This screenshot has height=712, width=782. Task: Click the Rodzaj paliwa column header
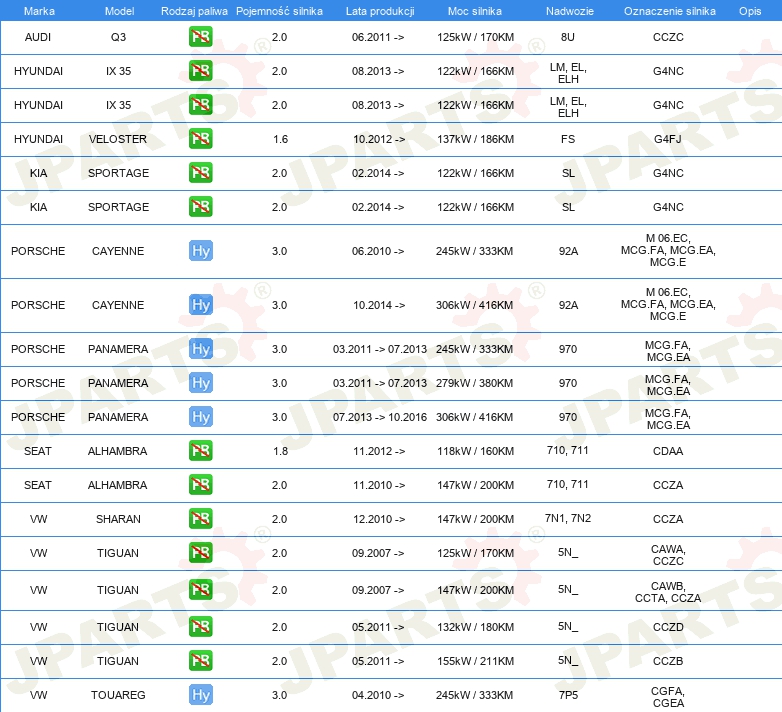click(x=194, y=10)
